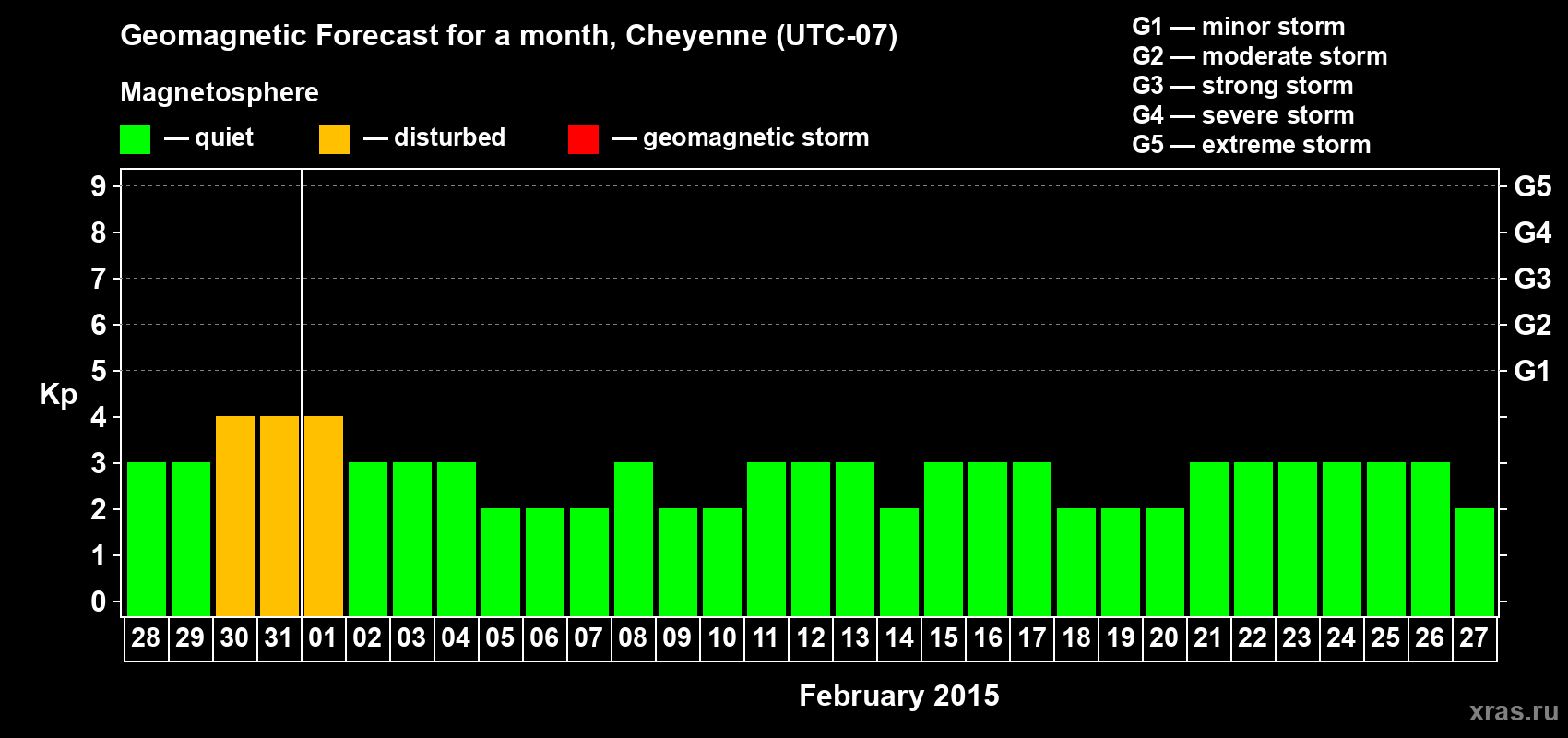Click the green bar for February 27
The image size is (1568, 738).
click(x=1475, y=562)
